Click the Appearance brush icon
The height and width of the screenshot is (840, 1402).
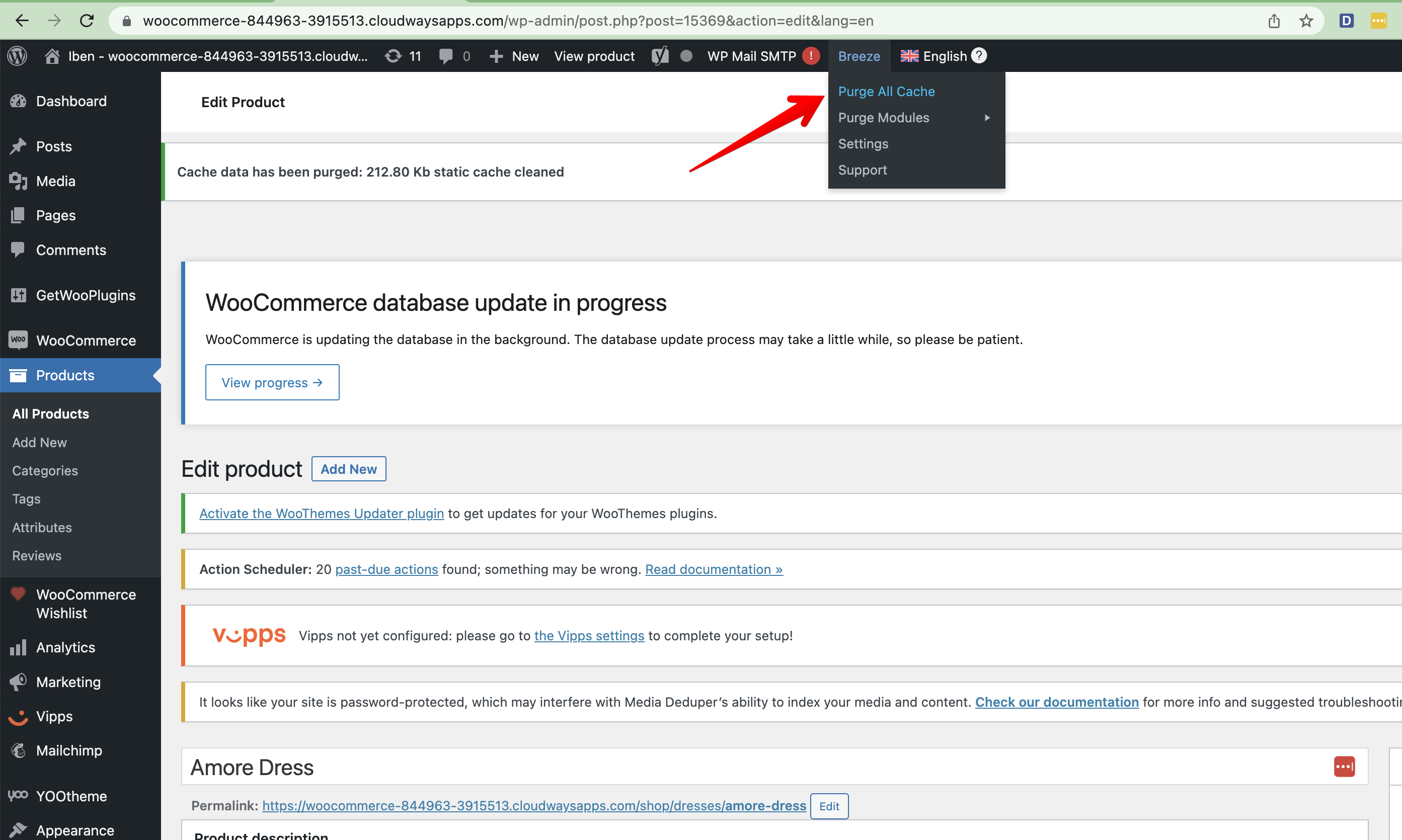point(18,830)
